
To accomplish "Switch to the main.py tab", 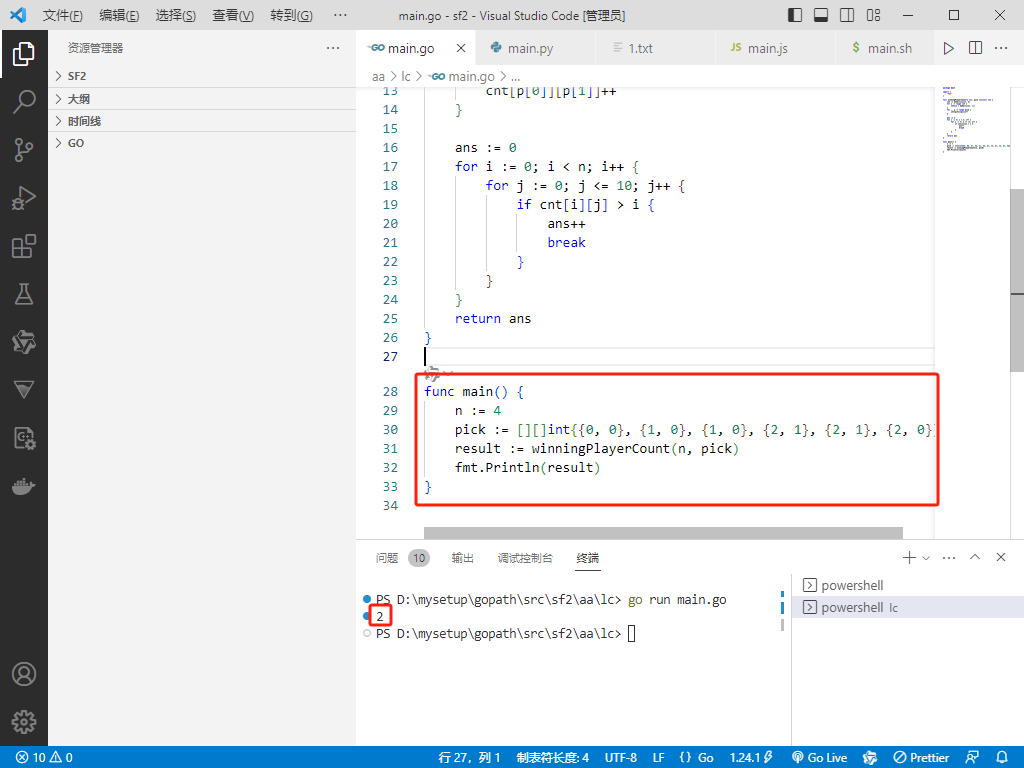I will click(536, 48).
